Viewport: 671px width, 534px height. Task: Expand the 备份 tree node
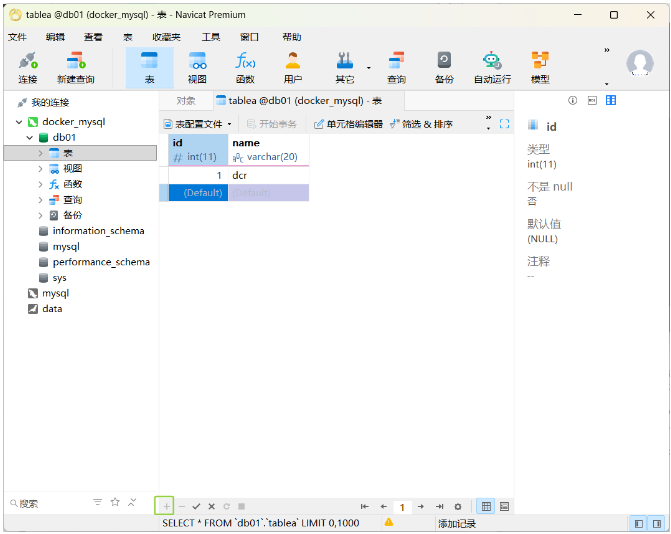(40, 215)
